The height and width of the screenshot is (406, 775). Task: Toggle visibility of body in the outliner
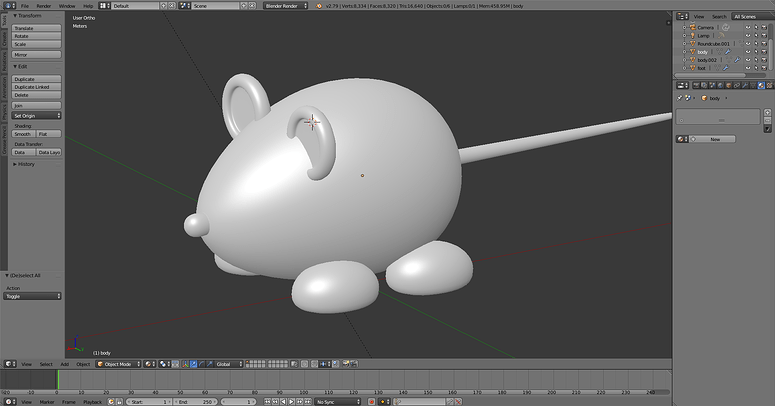(748, 51)
